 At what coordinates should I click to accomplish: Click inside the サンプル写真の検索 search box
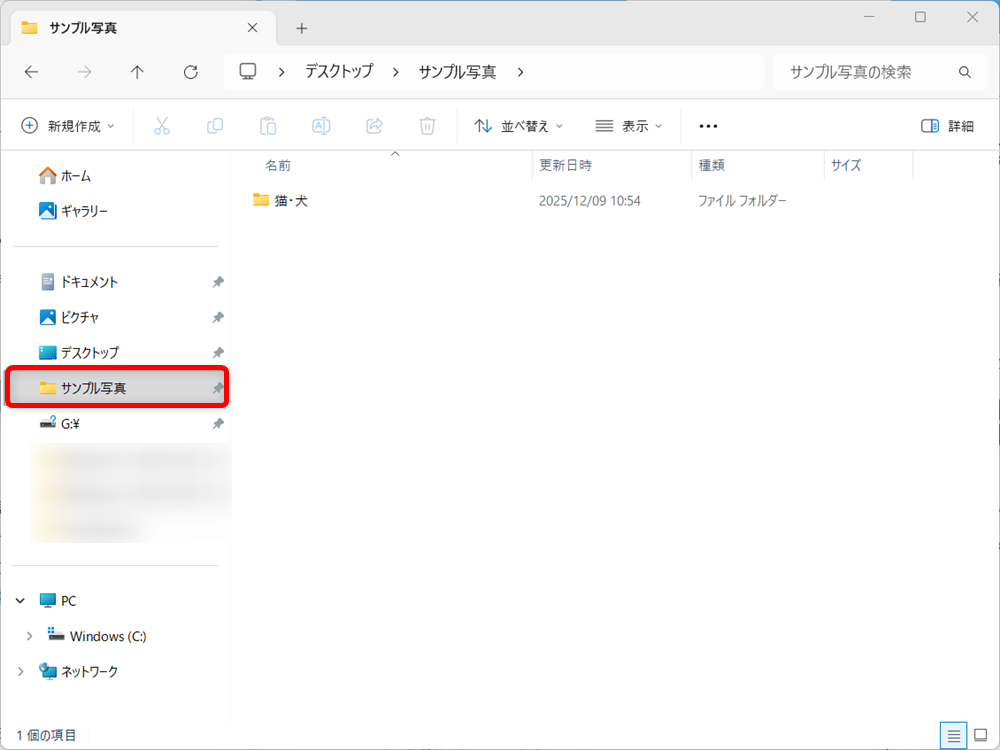pyautogui.click(x=866, y=72)
